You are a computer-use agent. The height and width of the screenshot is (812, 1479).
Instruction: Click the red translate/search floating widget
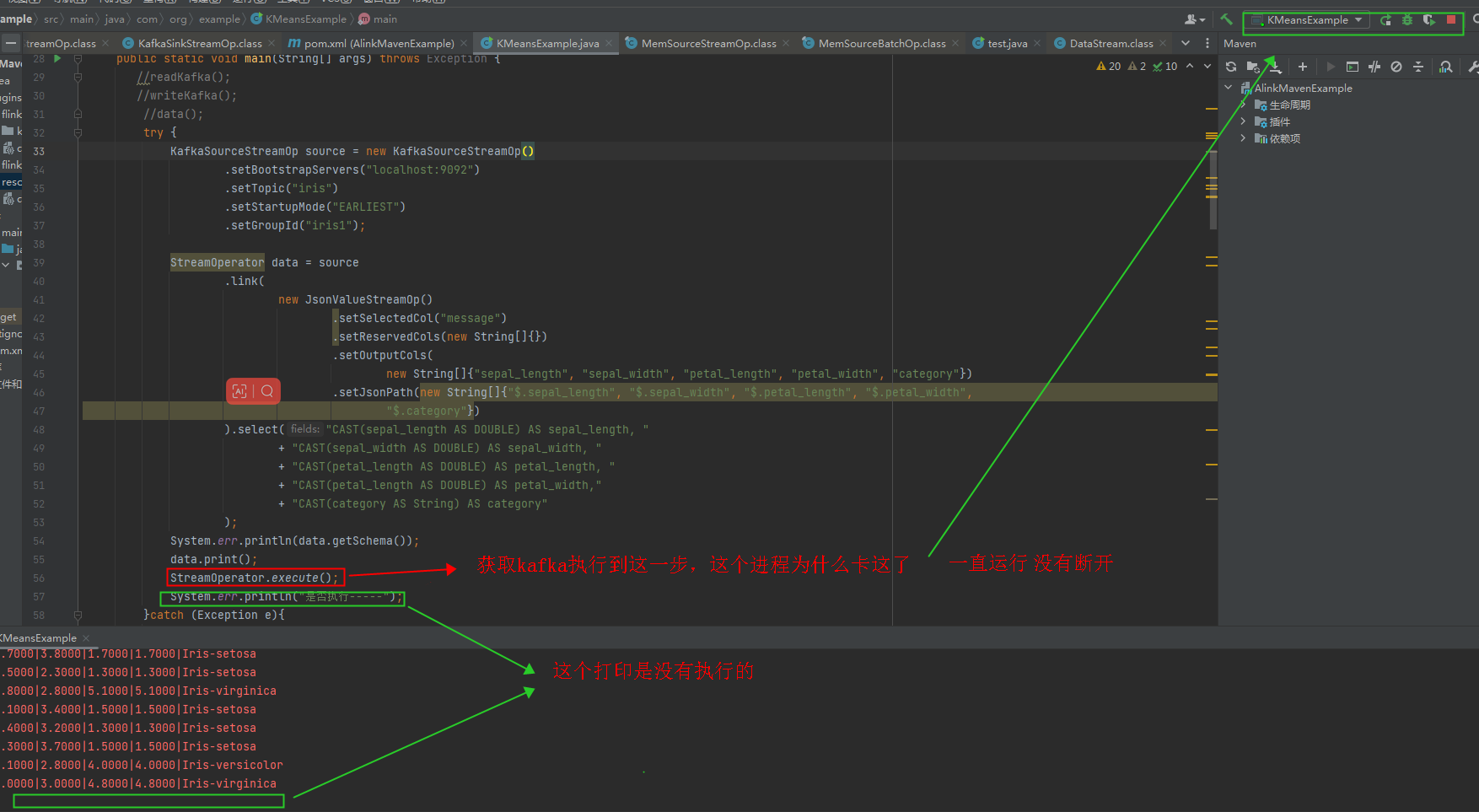coord(253,391)
